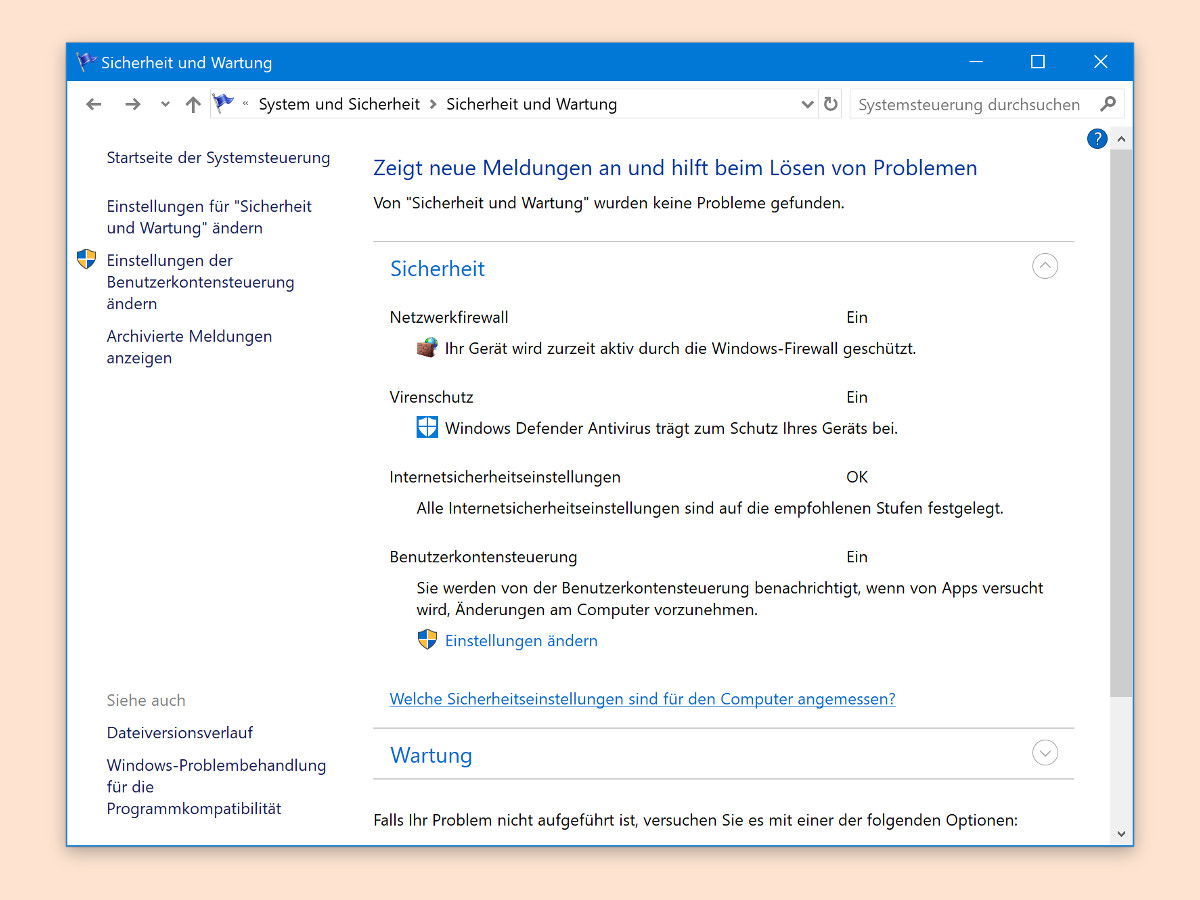This screenshot has width=1200, height=900.
Task: Click the scrollbar down arrow
Action: pyautogui.click(x=1121, y=834)
